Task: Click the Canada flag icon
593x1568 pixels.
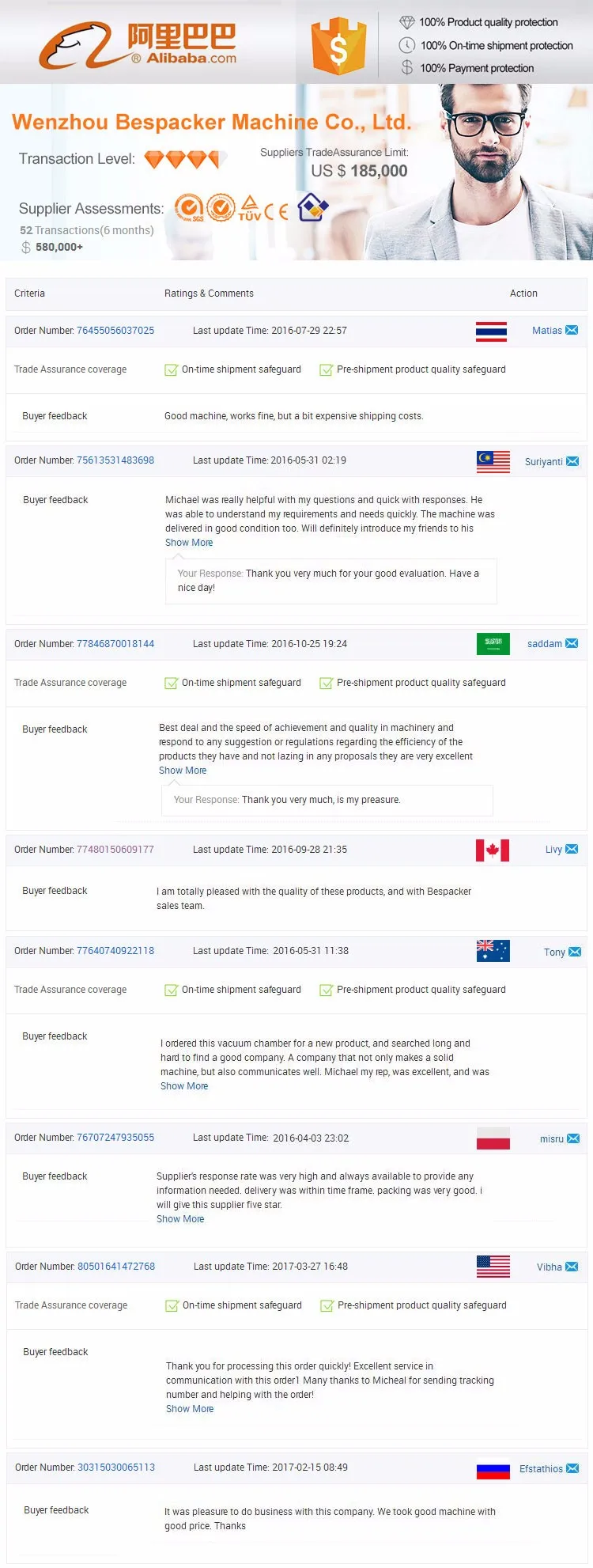Action: point(492,850)
